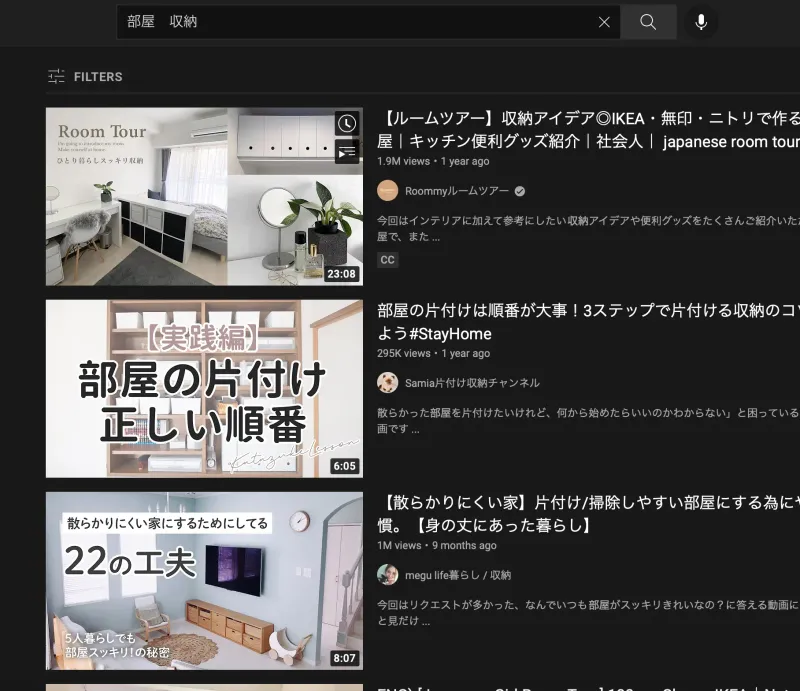Click the 22の工夫 video thumbnail
Screen dimensions: 800x691
point(204,581)
